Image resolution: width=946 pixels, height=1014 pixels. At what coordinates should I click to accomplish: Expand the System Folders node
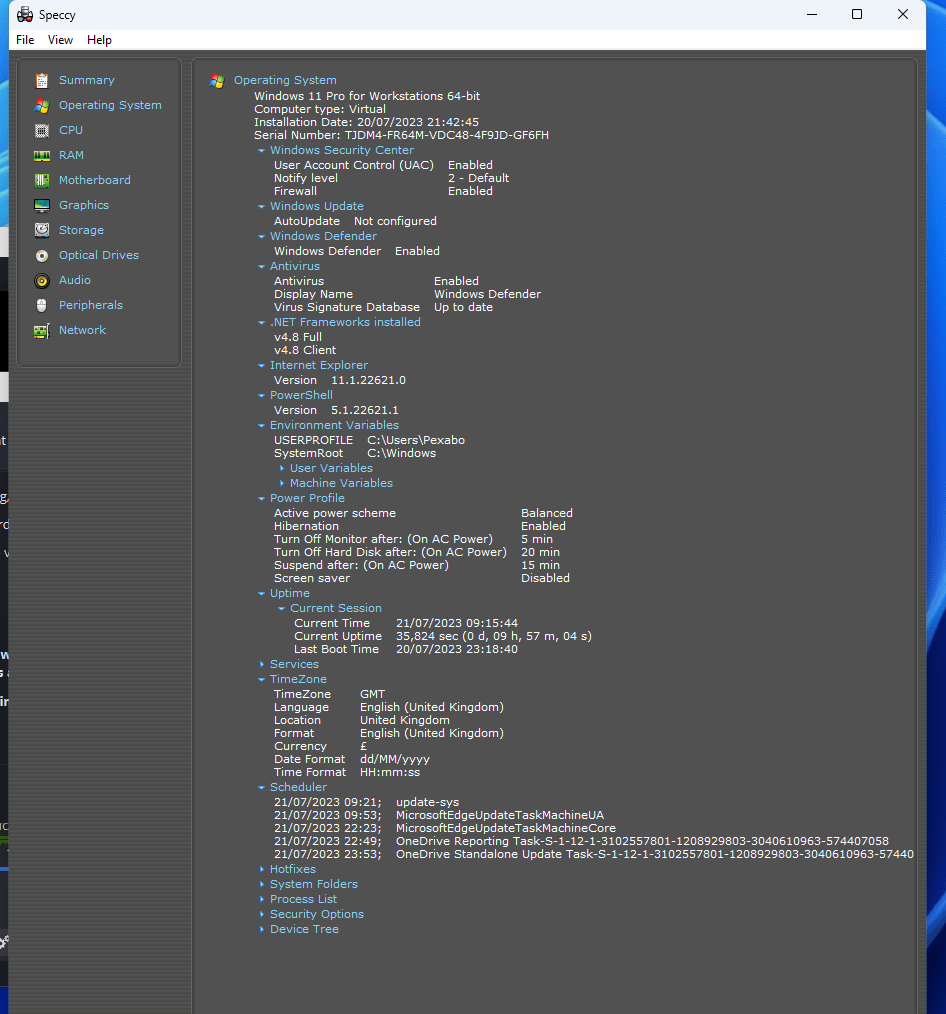pos(261,885)
